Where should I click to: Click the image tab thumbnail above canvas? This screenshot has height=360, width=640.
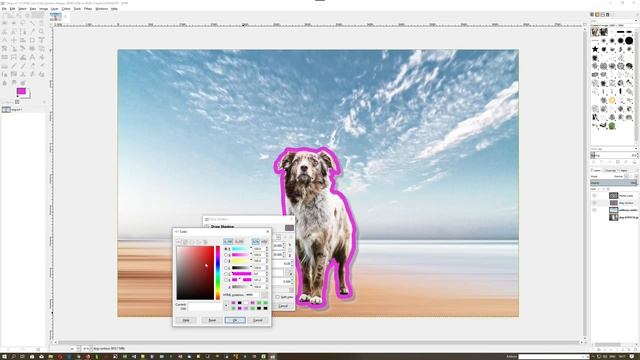pos(56,17)
